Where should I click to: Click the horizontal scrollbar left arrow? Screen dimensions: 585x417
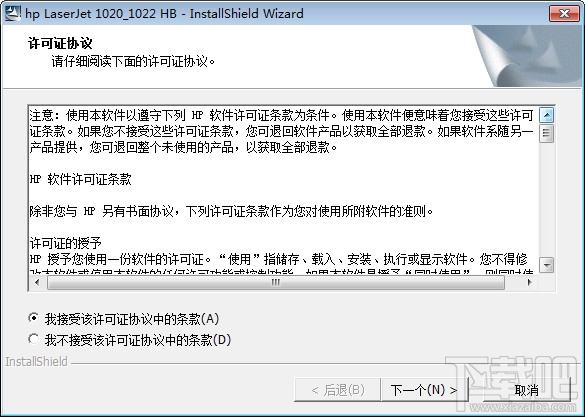coord(37,282)
